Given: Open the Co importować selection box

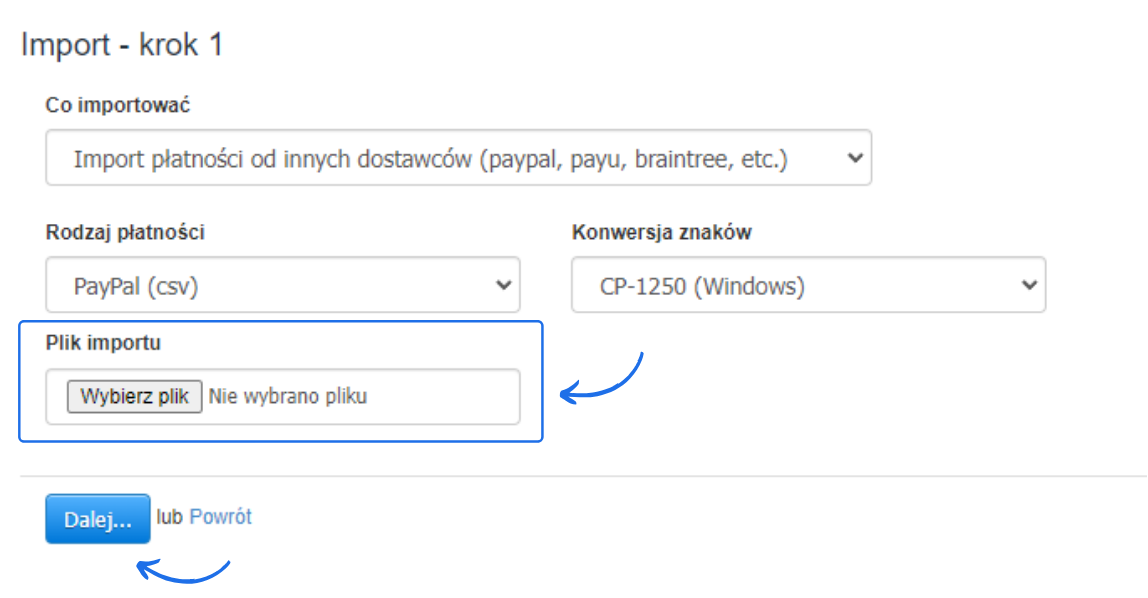Looking at the screenshot, I should pyautogui.click(x=458, y=158).
